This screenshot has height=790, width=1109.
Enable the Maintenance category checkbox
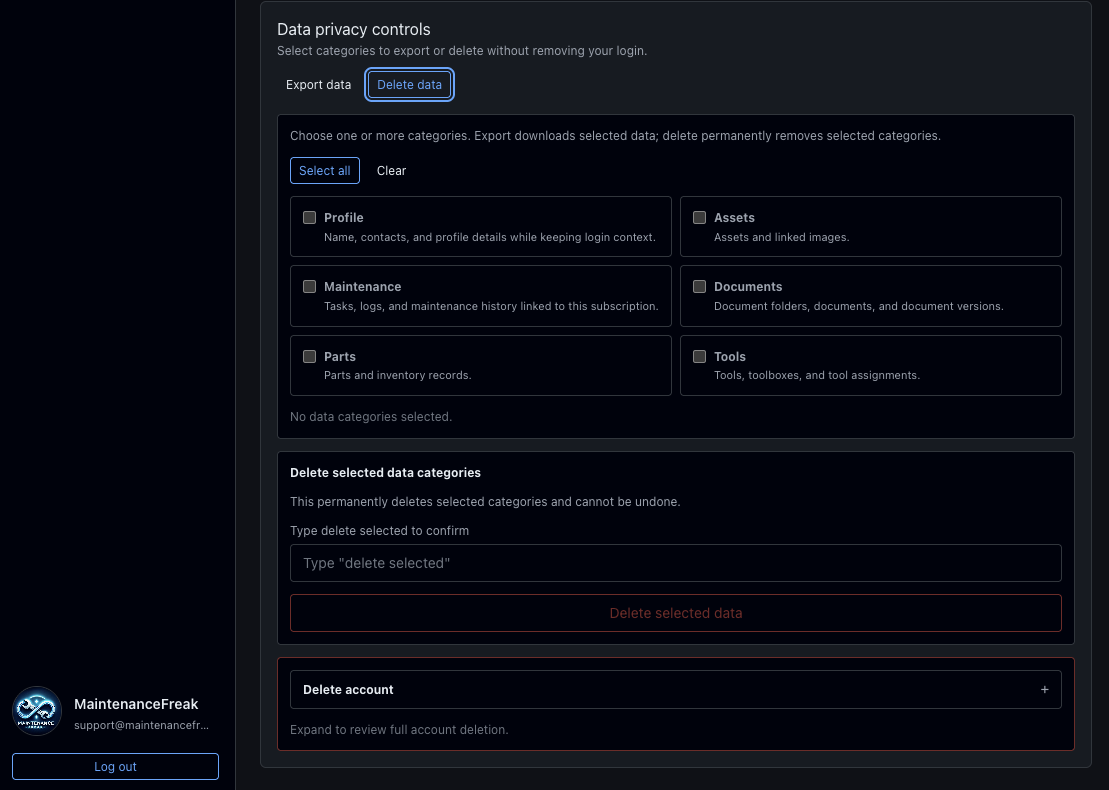(309, 286)
